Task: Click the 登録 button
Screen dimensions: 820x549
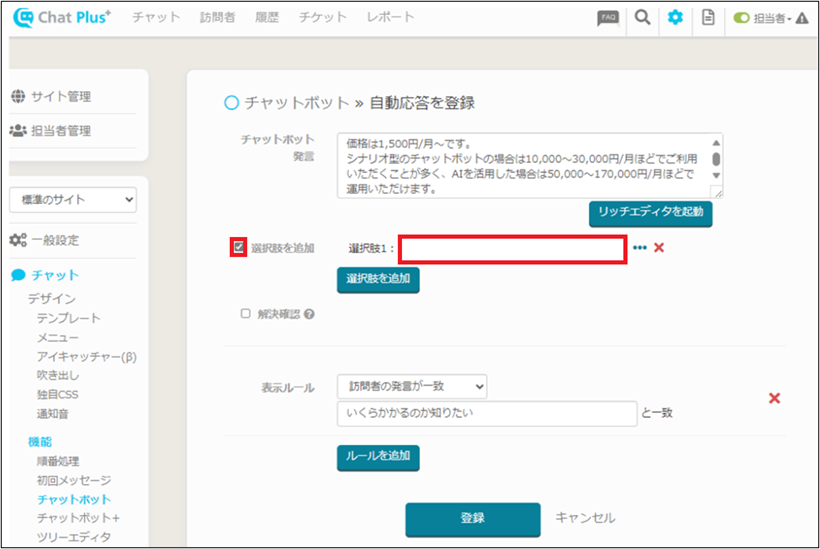Action: tap(472, 518)
